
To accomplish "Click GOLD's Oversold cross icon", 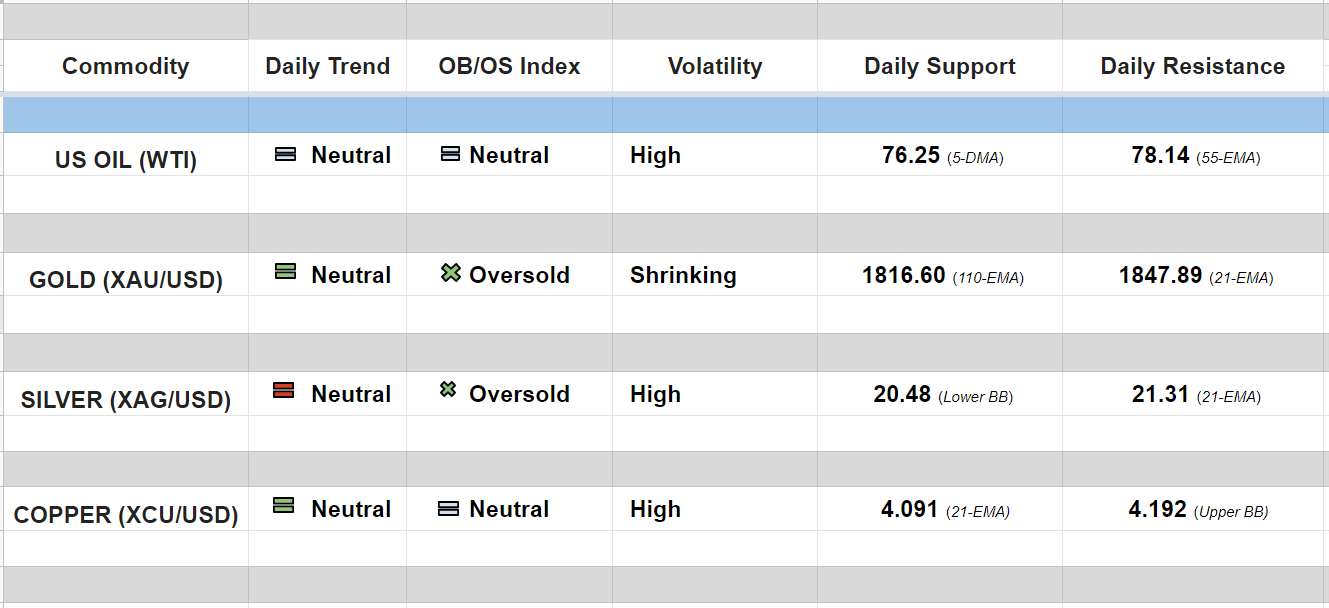I will 451,272.
